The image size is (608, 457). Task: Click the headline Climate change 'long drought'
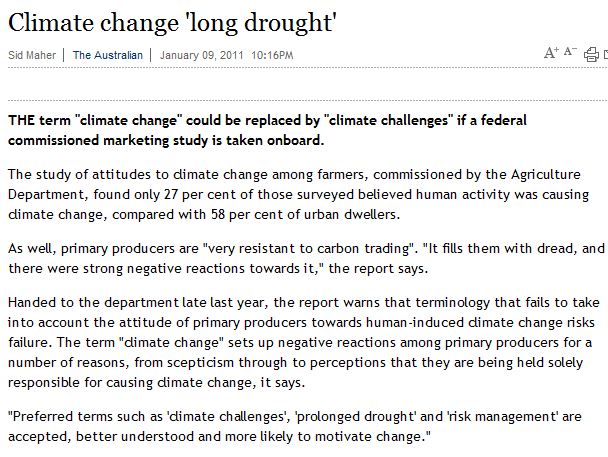(x=172, y=22)
